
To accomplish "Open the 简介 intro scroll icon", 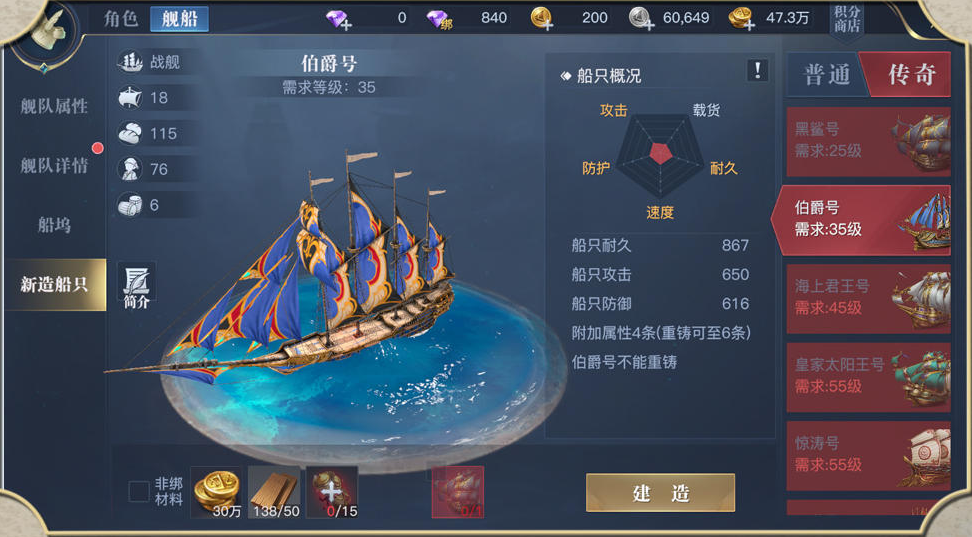I will point(136,286).
